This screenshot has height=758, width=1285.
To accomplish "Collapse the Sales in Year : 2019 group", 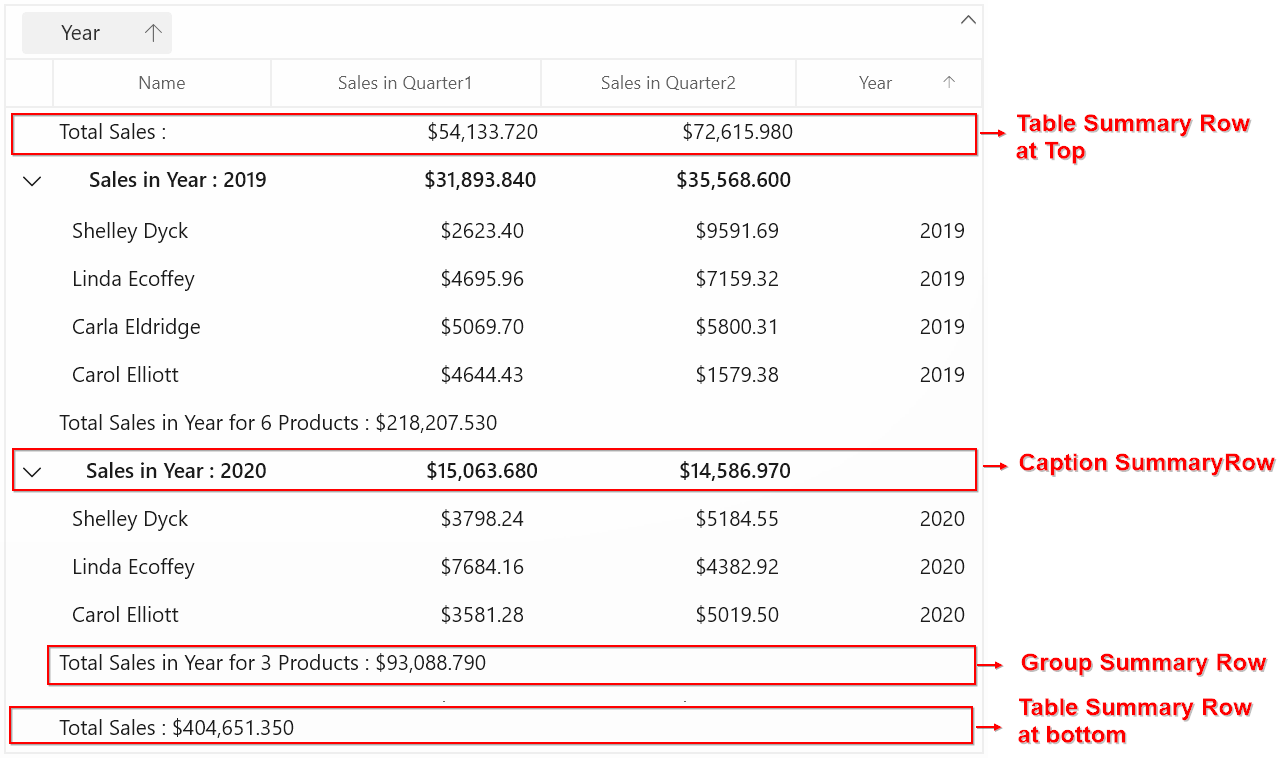I will point(33,181).
